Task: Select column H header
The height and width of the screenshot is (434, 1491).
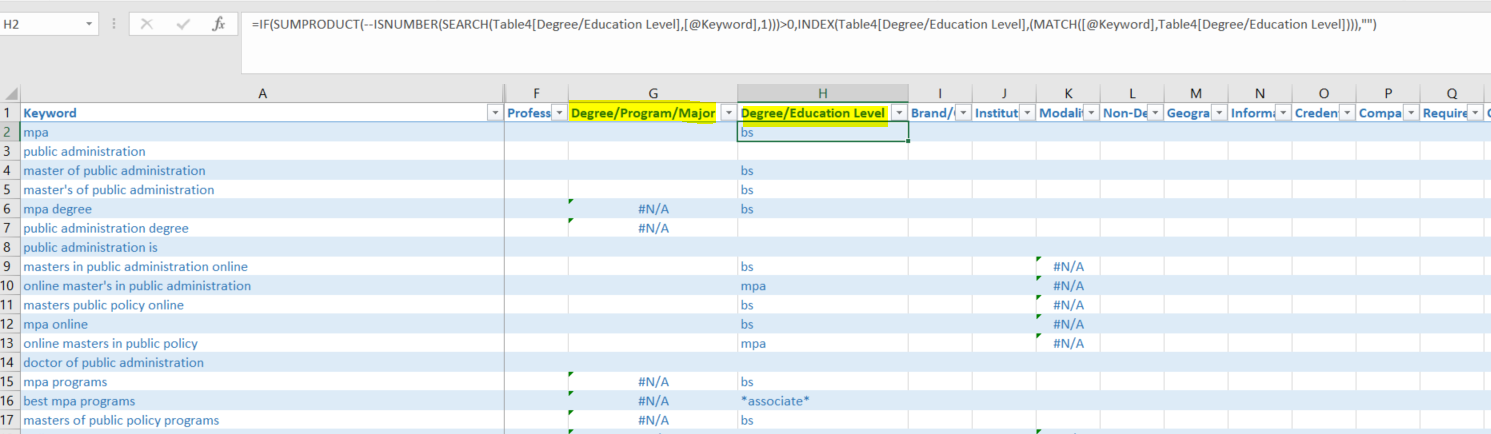Action: (823, 93)
